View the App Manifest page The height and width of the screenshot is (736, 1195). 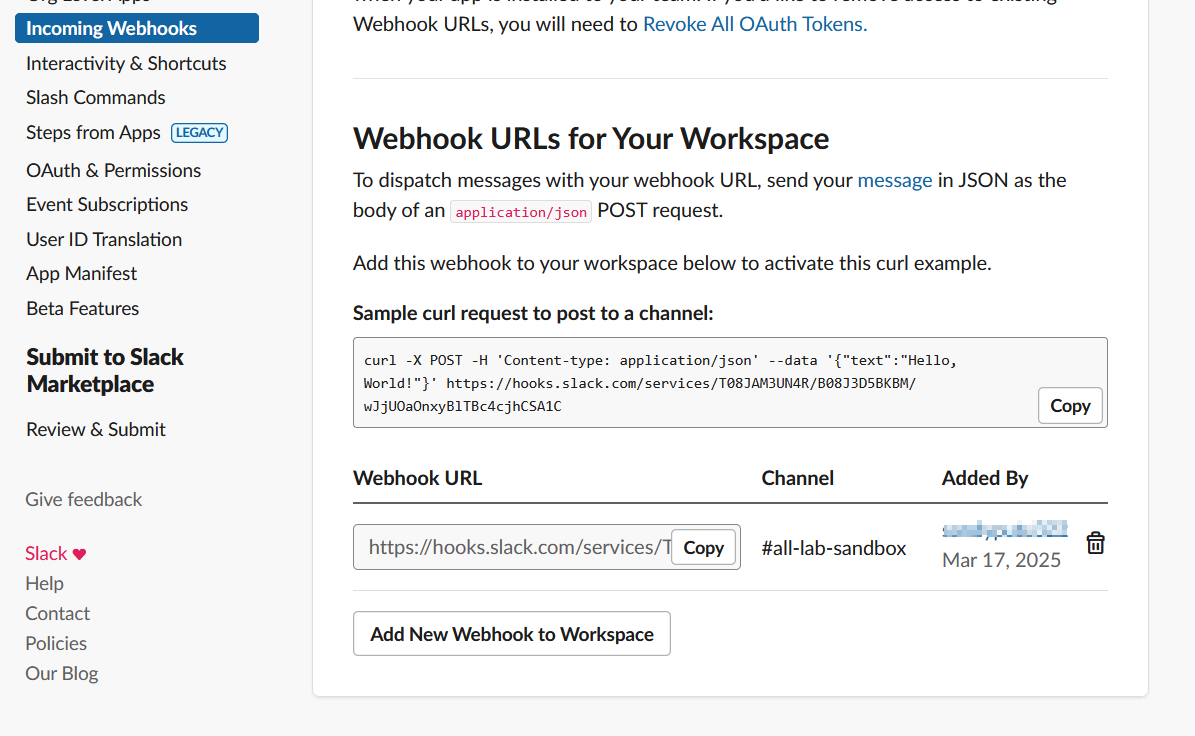[x=81, y=273]
